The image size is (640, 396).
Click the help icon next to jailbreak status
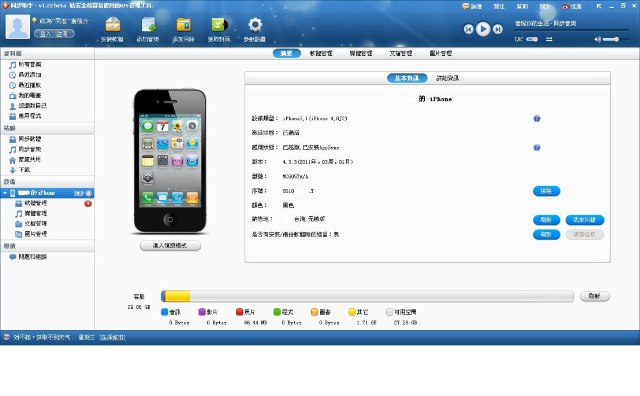pyautogui.click(x=537, y=147)
